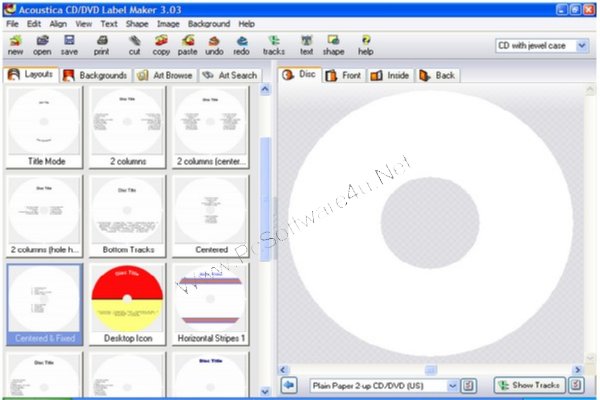Save the label with the save icon
600x400 pixels.
point(69,45)
